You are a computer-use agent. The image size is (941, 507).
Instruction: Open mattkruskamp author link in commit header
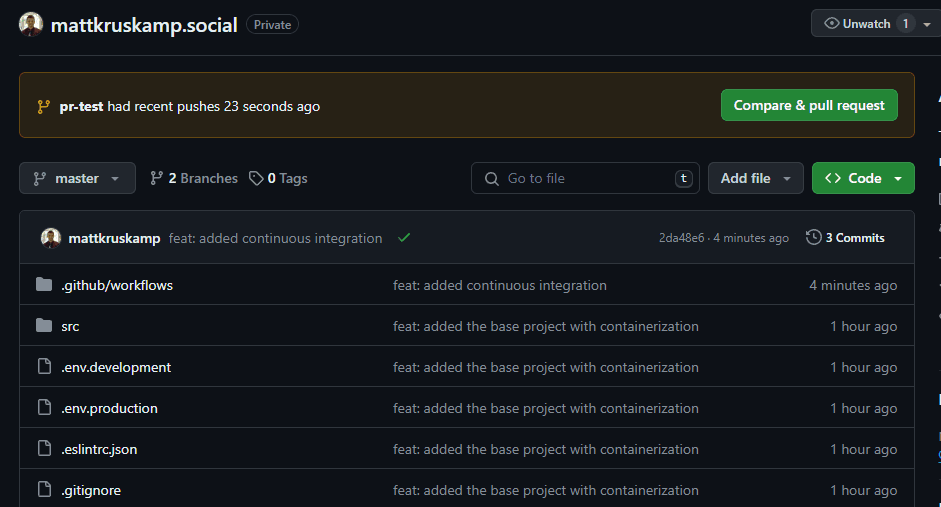114,238
